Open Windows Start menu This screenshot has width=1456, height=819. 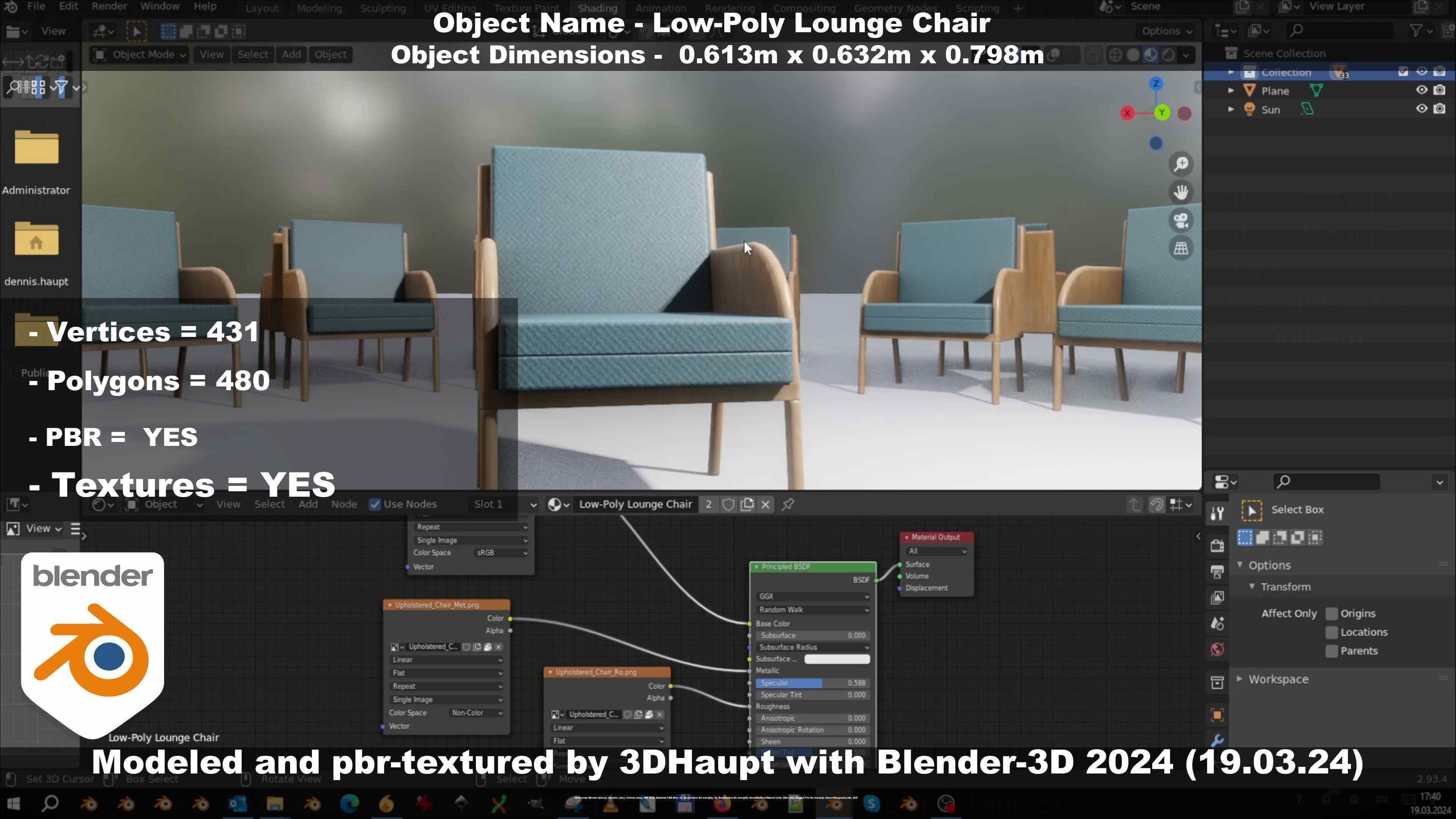tap(13, 803)
